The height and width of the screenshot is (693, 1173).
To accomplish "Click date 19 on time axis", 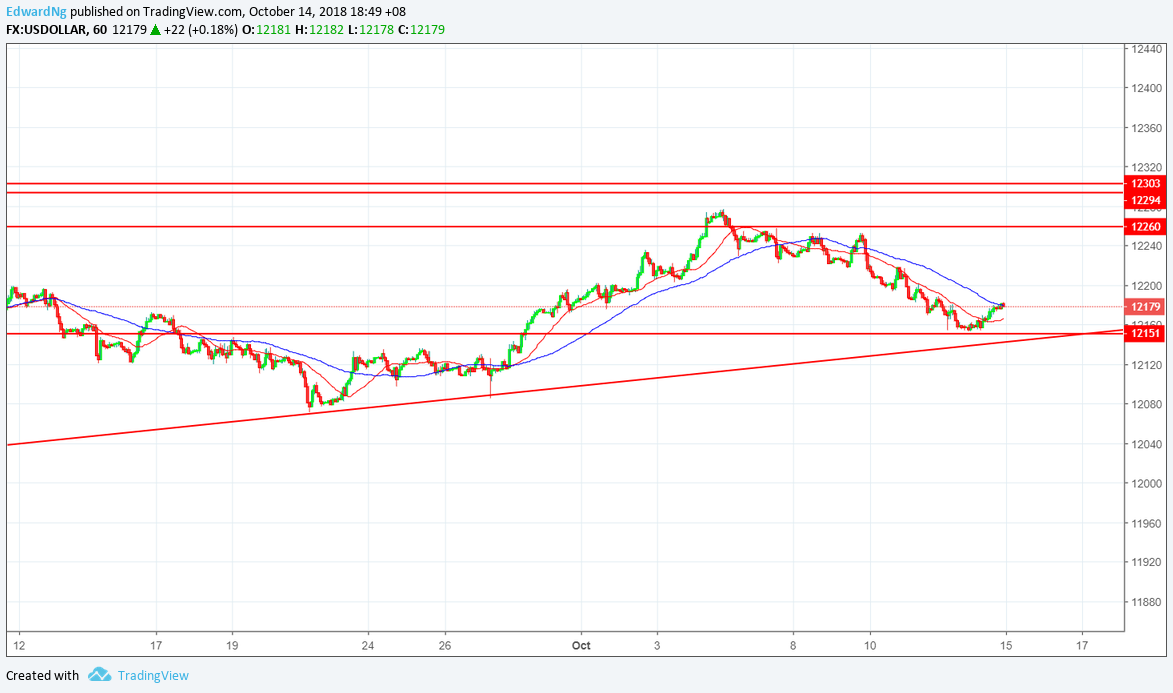I will (232, 645).
